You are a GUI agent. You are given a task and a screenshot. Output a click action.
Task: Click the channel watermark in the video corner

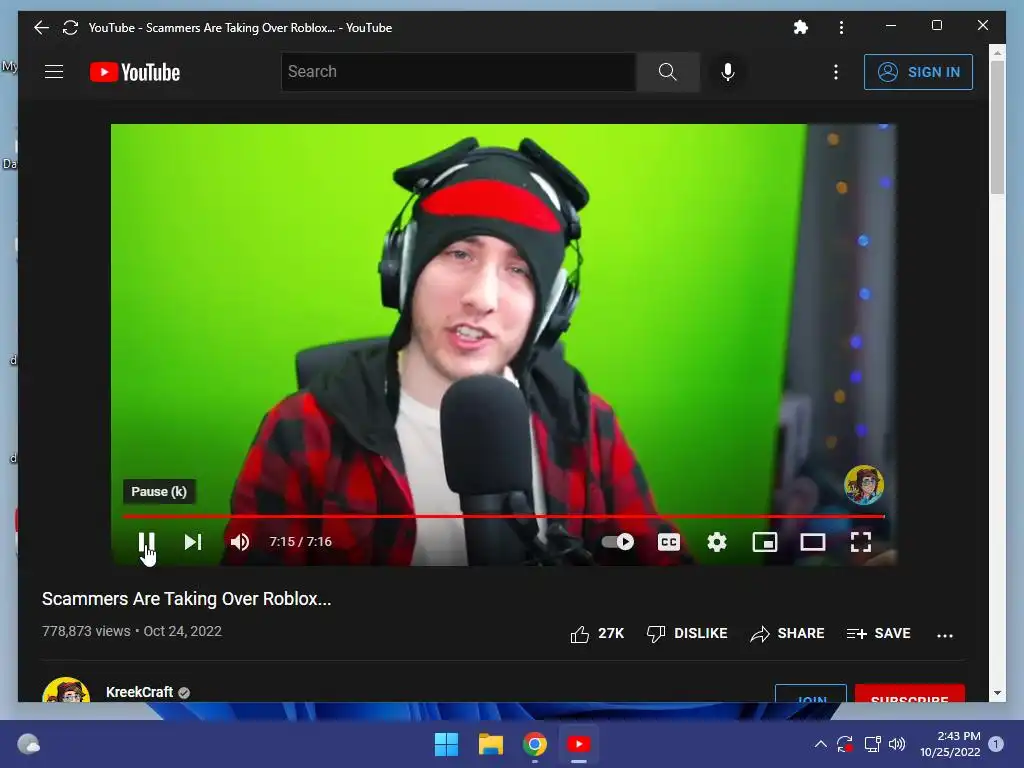(863, 485)
